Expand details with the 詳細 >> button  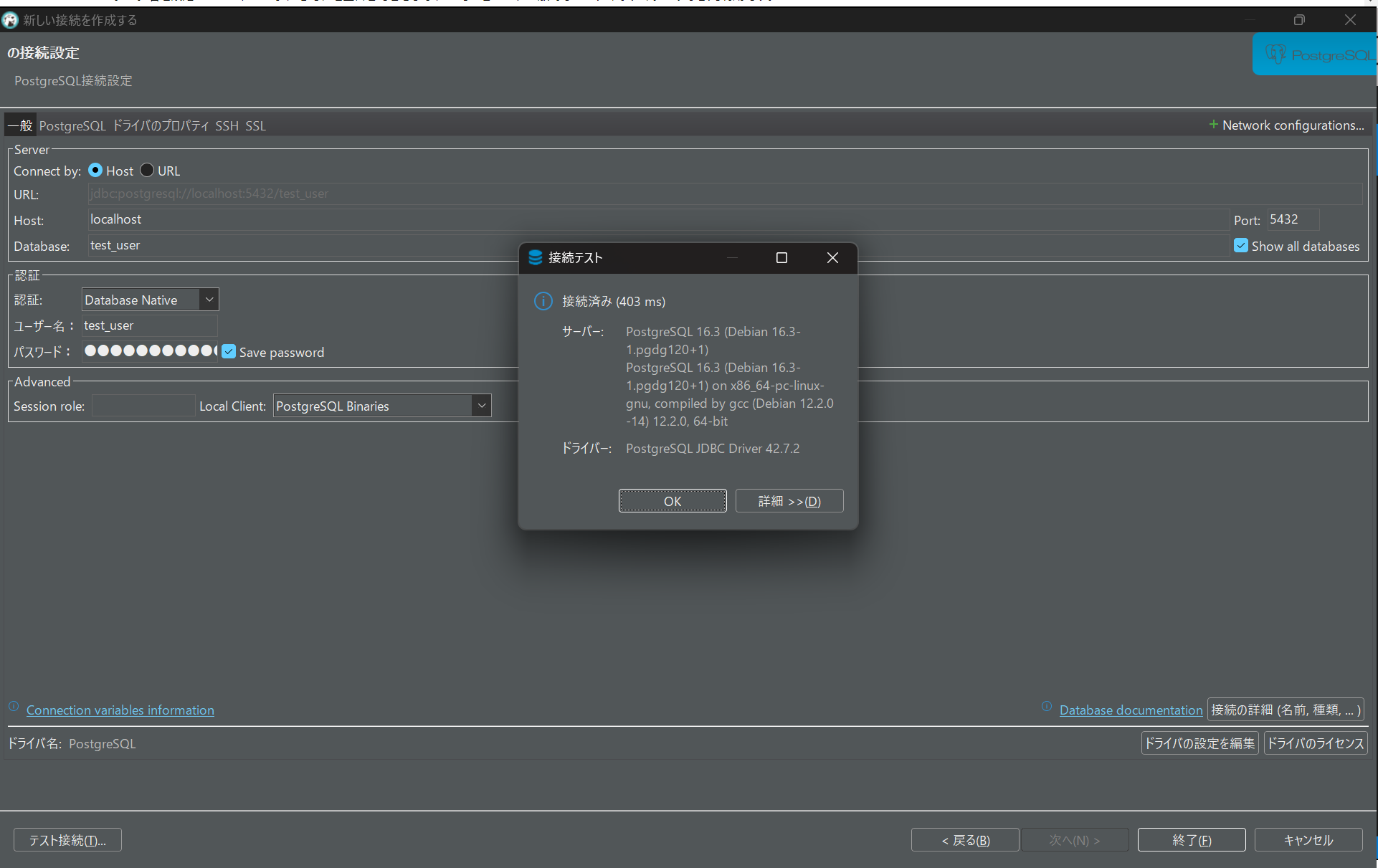[x=789, y=501]
